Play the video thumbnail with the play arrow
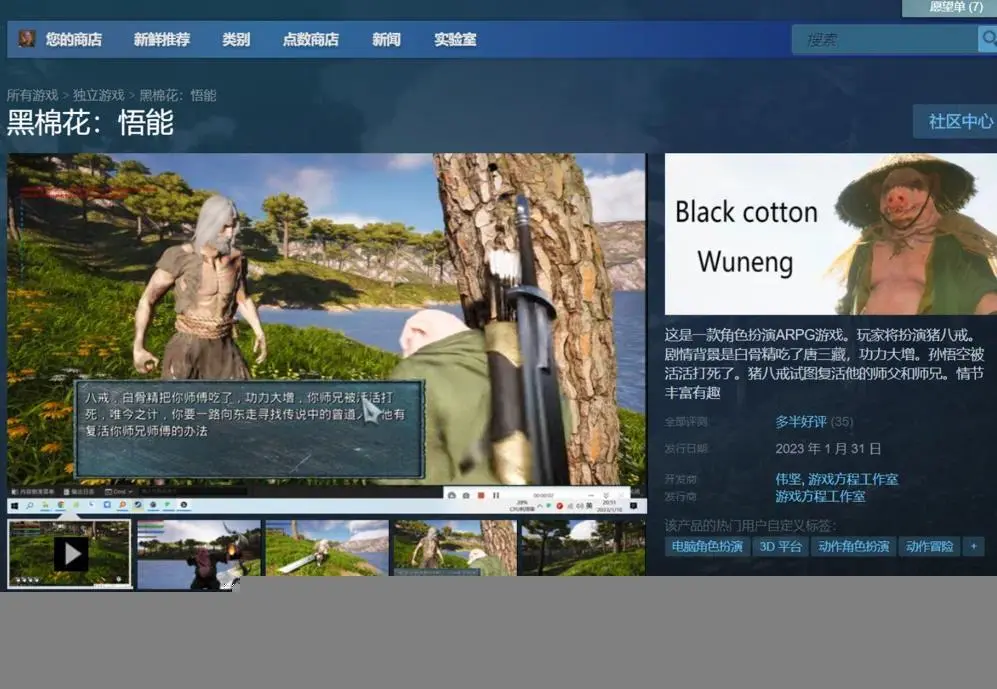 click(69, 554)
